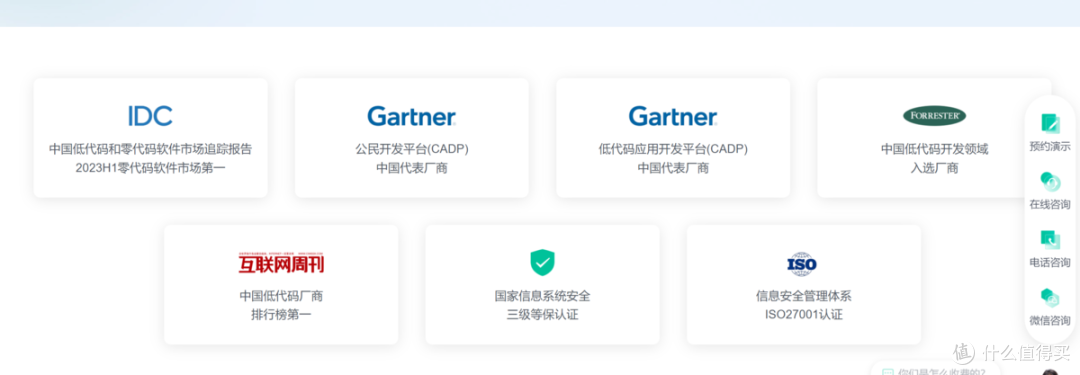Select text 三级等保认证

[x=542, y=315]
